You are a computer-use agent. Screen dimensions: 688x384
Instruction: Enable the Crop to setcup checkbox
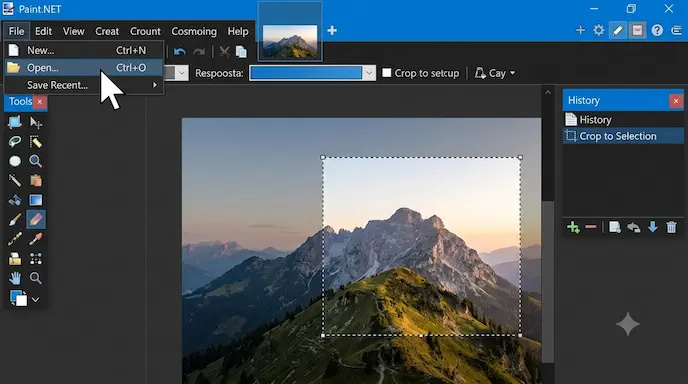(x=387, y=73)
